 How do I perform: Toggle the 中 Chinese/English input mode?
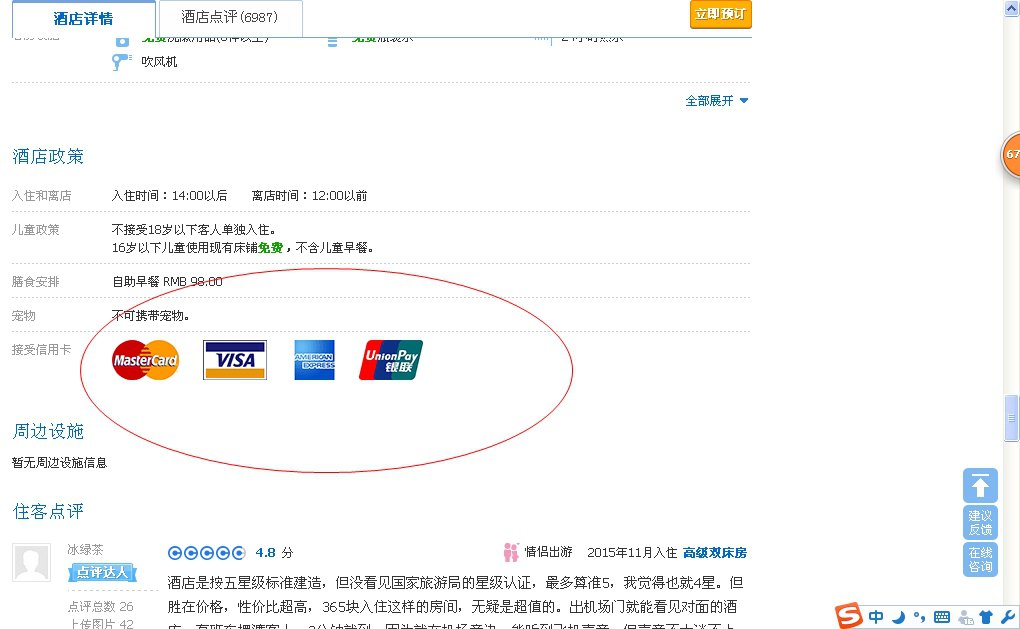(876, 617)
